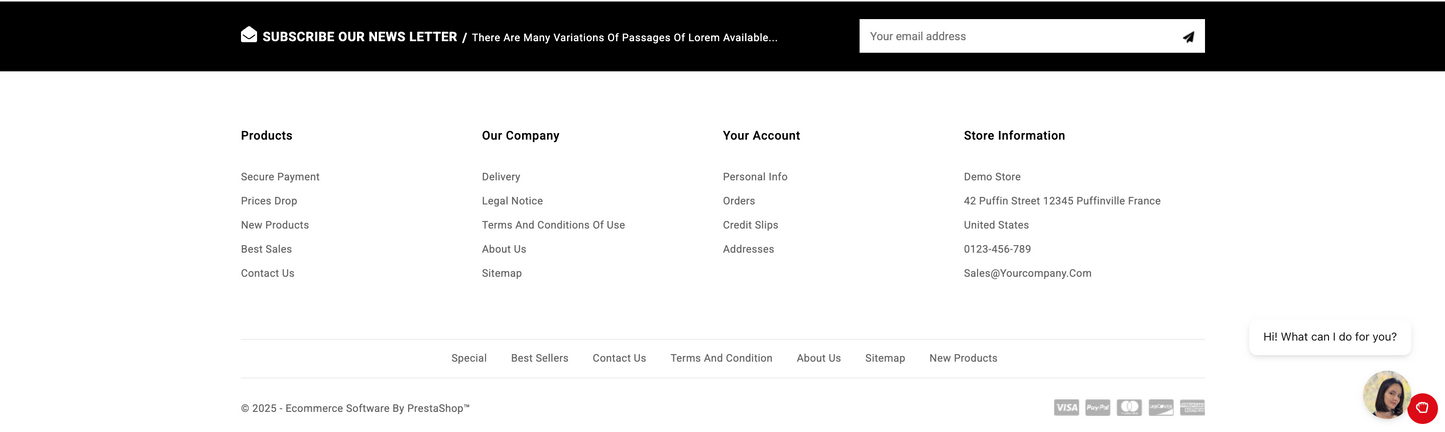Go to Personal Info page
The width and height of the screenshot is (1445, 432).
click(755, 177)
